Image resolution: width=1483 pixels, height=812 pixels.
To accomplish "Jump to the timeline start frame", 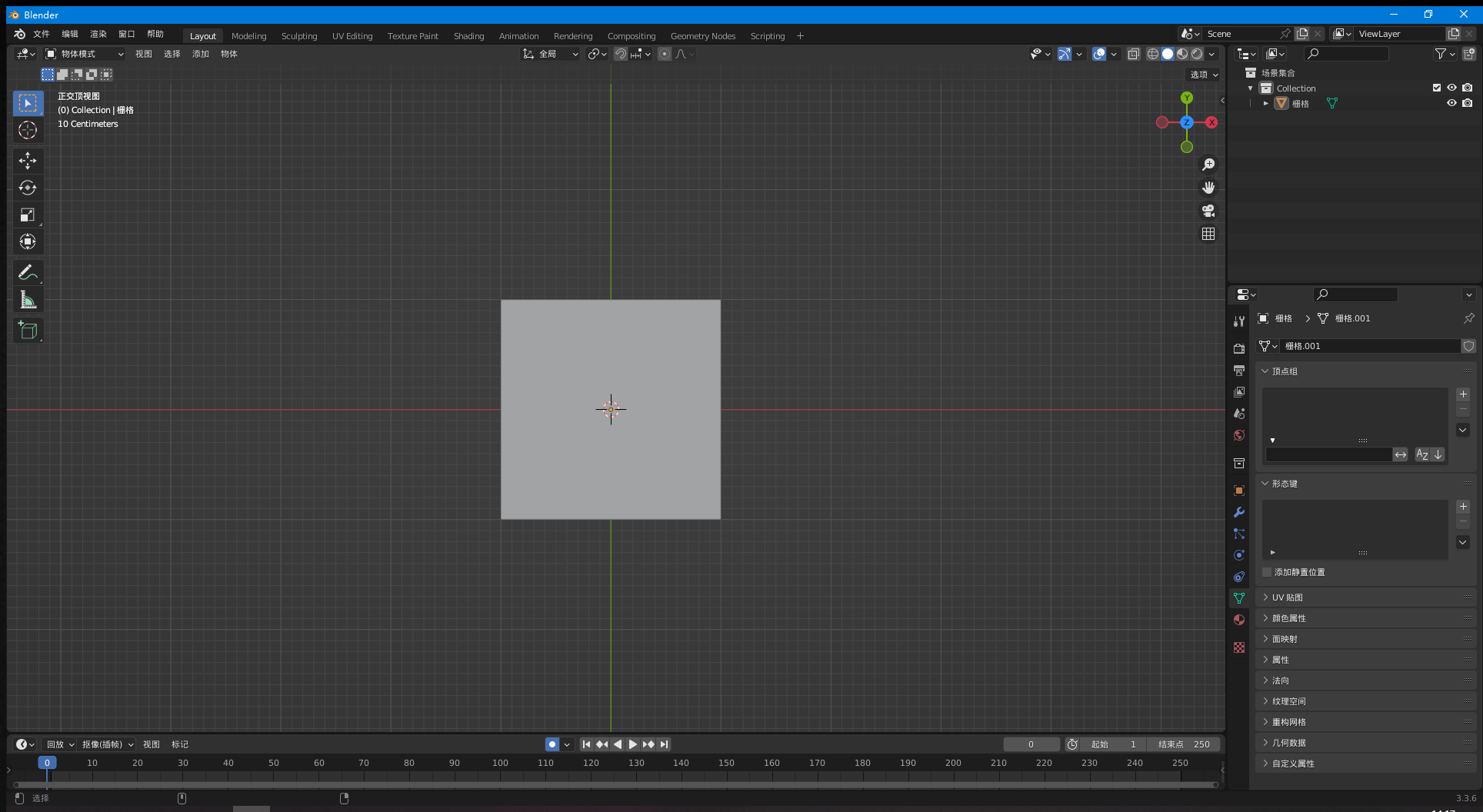I will click(586, 744).
